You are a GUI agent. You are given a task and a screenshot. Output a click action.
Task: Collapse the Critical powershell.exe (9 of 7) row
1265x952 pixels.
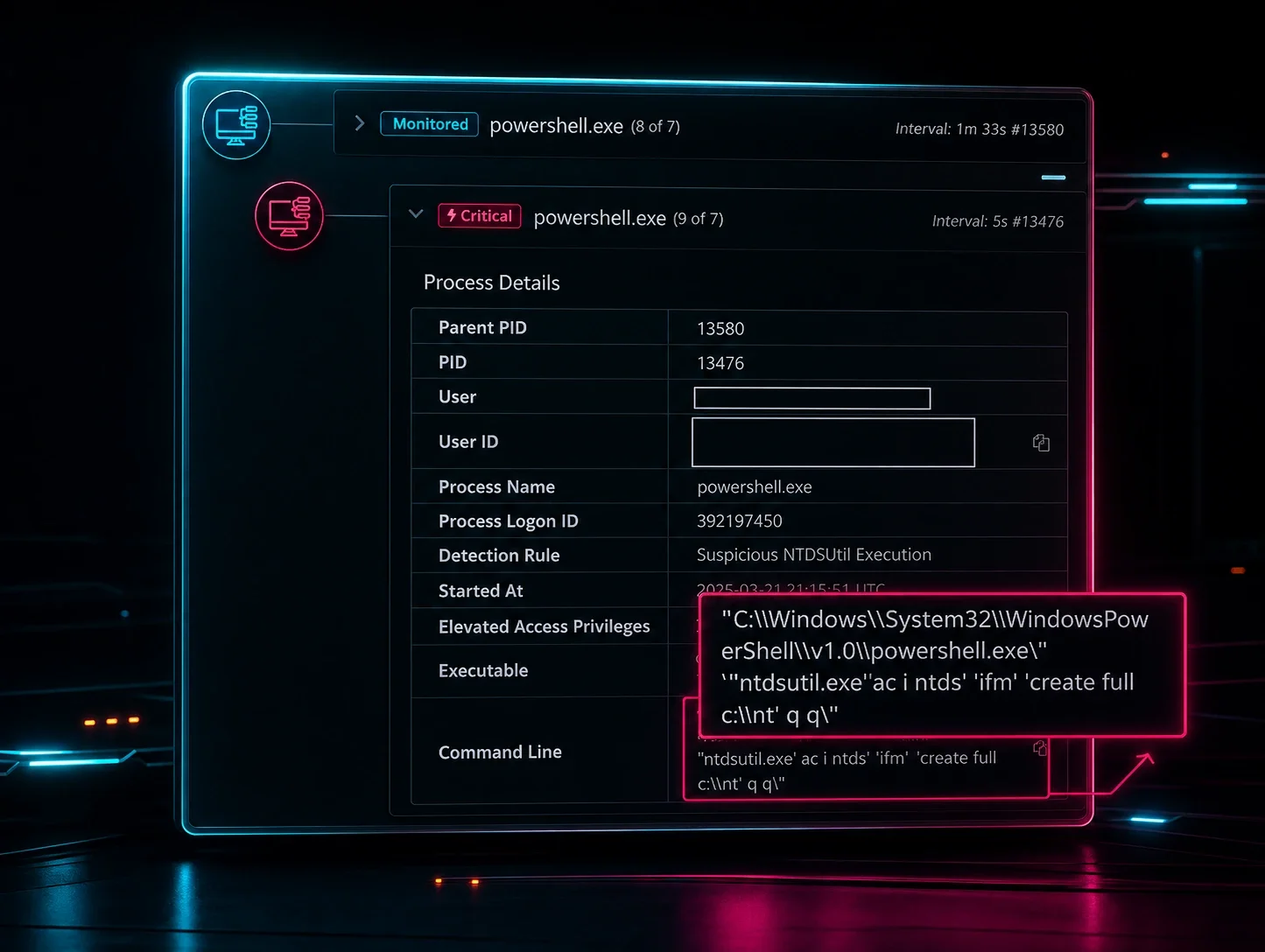(416, 213)
